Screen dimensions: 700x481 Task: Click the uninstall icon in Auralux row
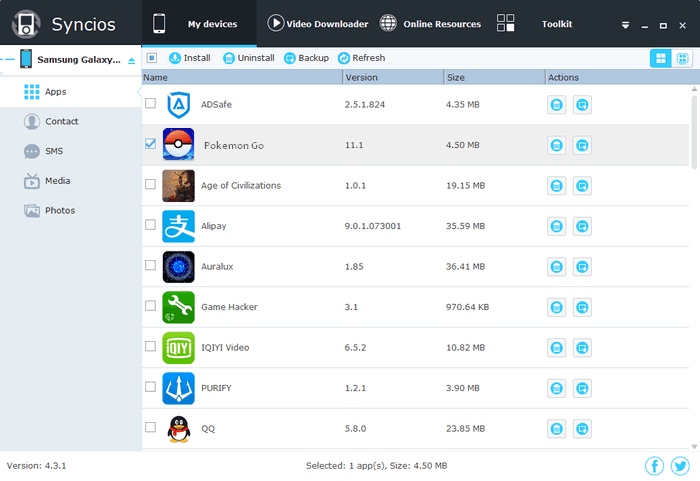[556, 267]
